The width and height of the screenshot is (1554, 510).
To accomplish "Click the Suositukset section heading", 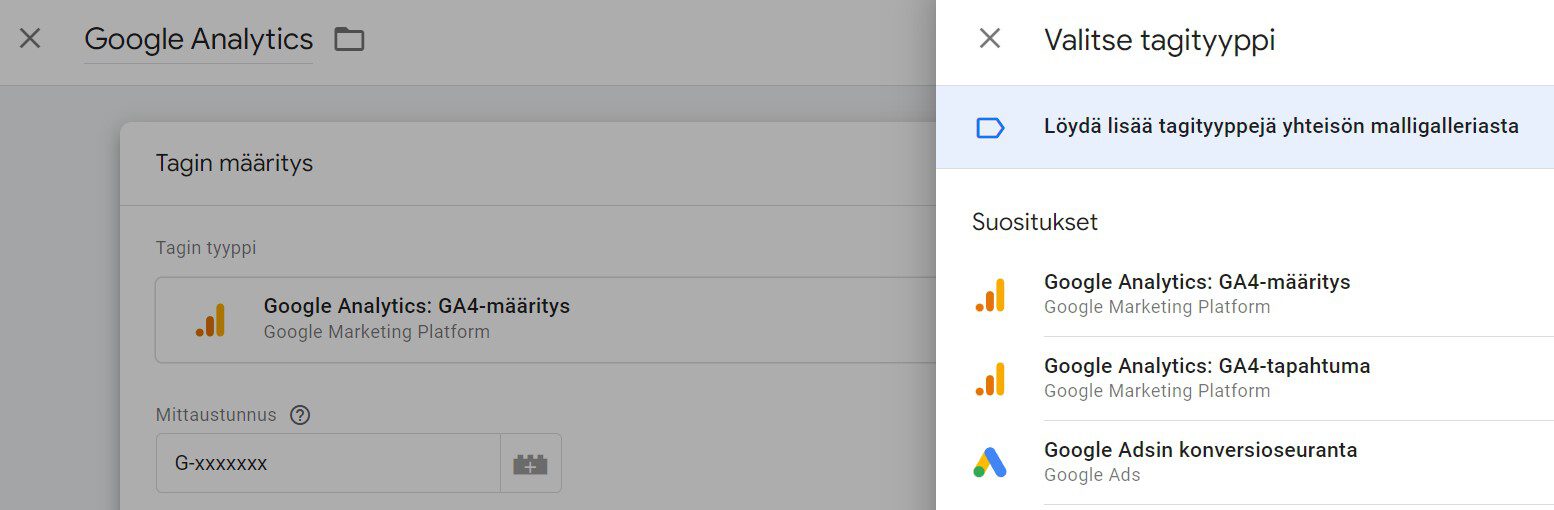I will coord(1034,222).
